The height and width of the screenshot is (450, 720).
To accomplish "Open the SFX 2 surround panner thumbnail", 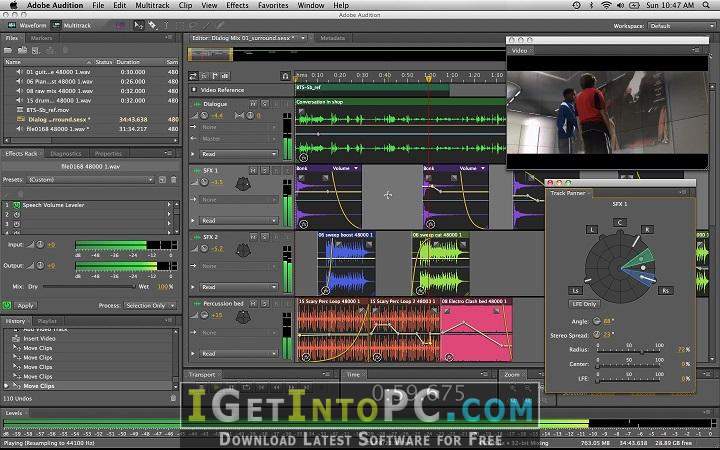I will point(243,250).
